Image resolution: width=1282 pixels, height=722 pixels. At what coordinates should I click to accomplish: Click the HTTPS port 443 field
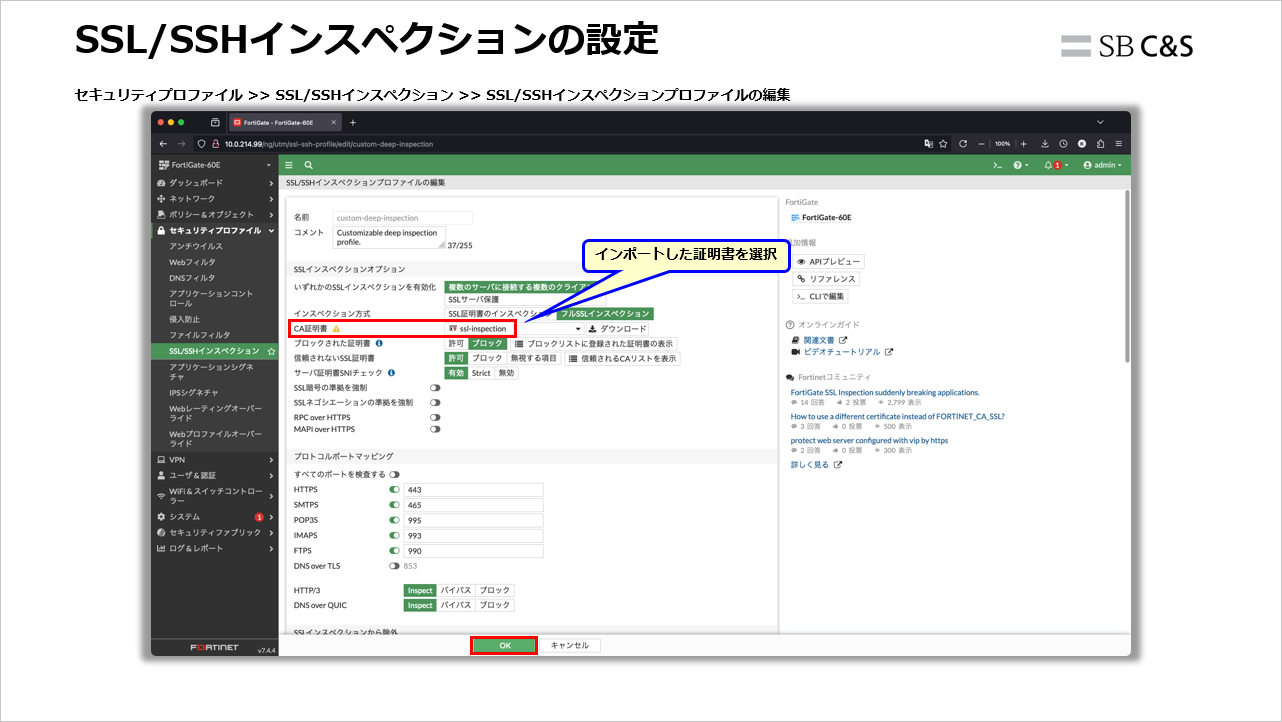point(473,490)
